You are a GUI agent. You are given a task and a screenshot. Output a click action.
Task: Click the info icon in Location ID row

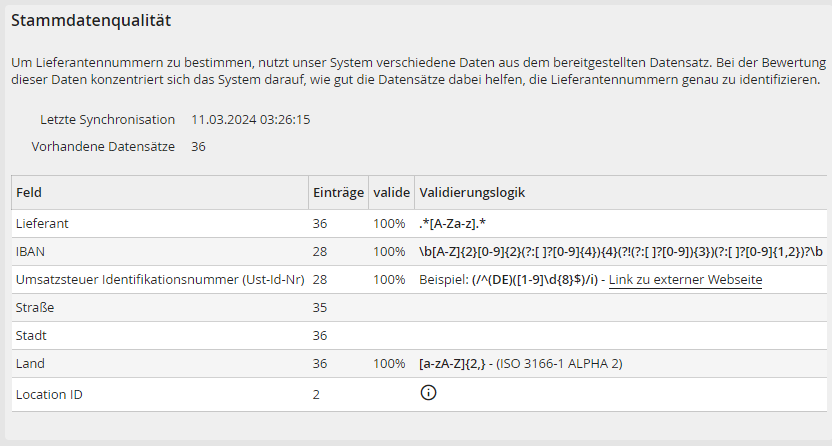pos(428,392)
